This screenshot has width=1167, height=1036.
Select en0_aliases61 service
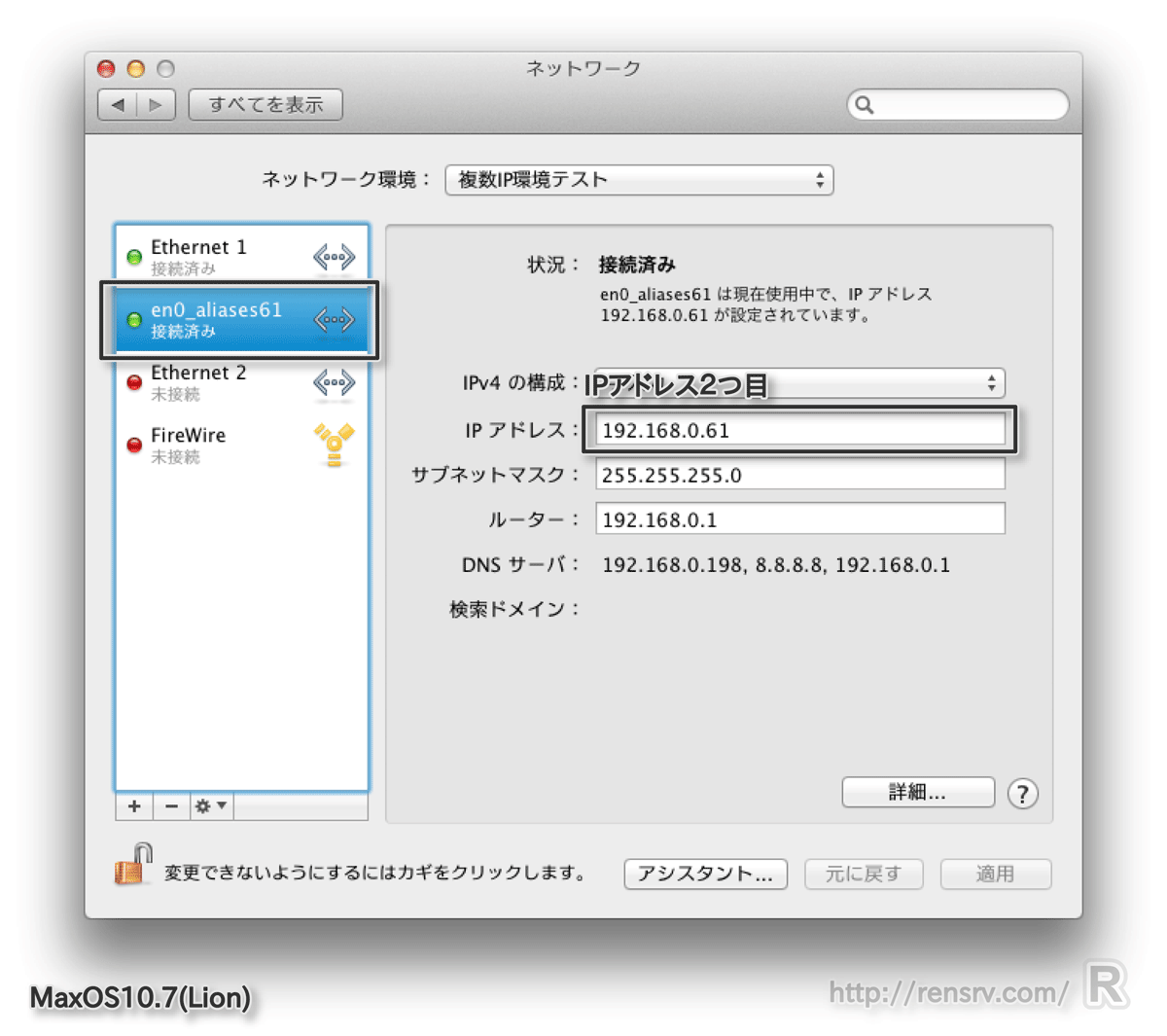tap(216, 319)
